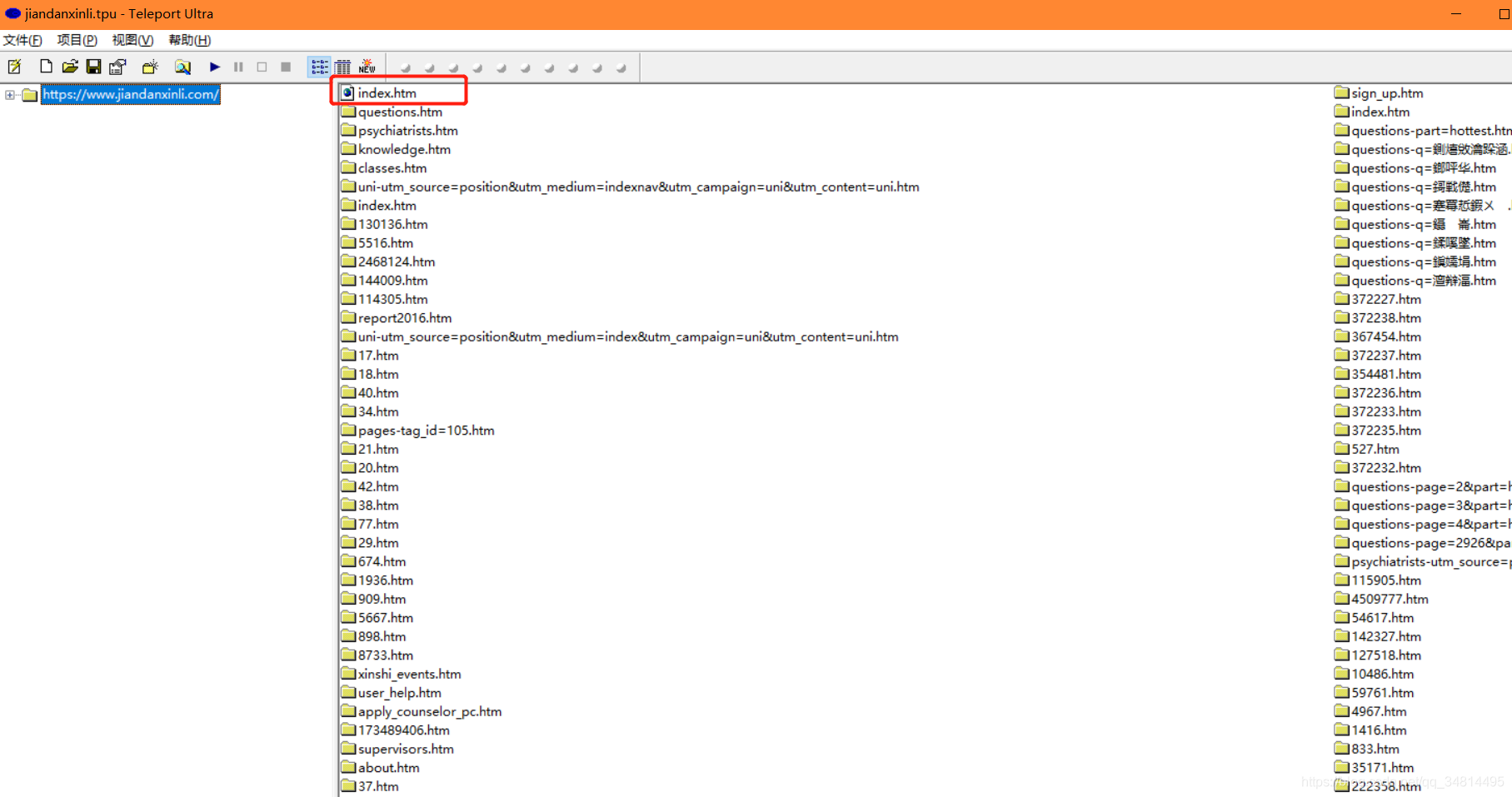Select sign_up.htm folder

1387,93
